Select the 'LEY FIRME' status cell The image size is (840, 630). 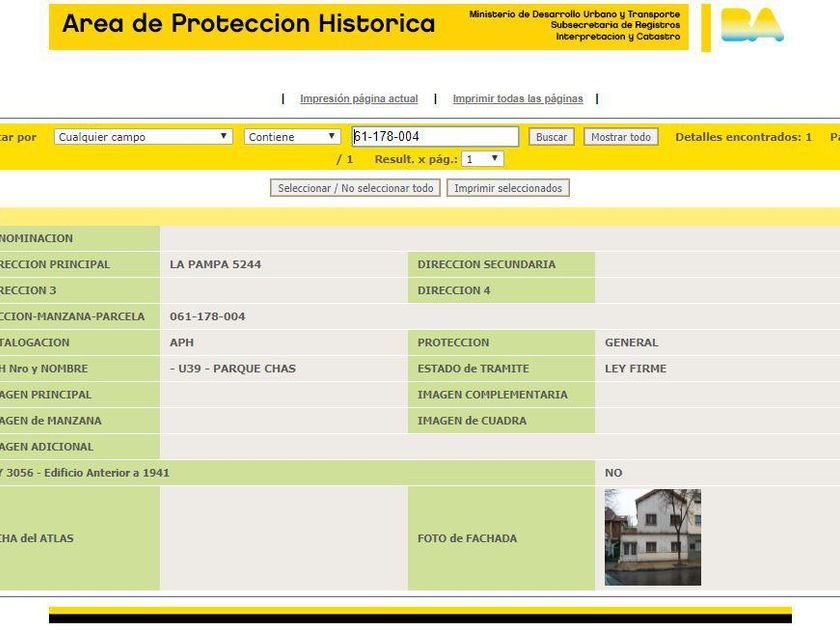point(635,369)
